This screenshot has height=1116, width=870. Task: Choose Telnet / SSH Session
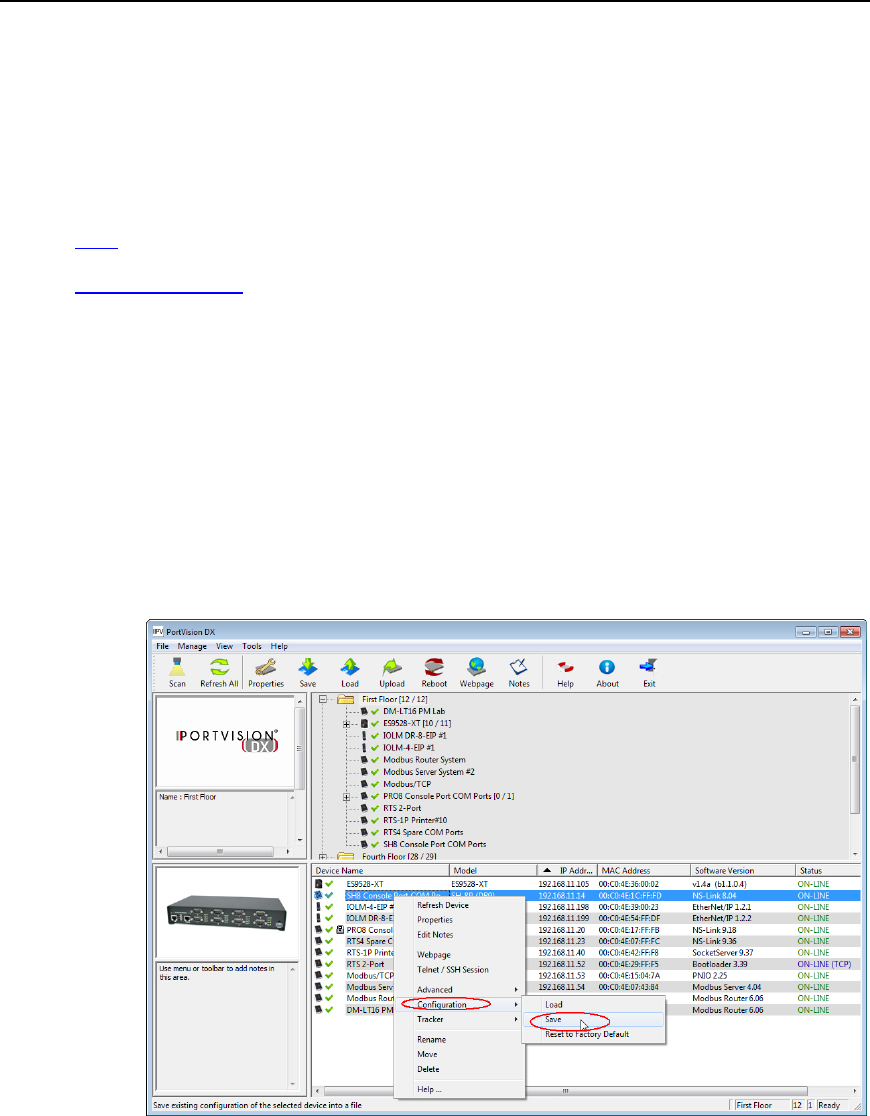[459, 970]
